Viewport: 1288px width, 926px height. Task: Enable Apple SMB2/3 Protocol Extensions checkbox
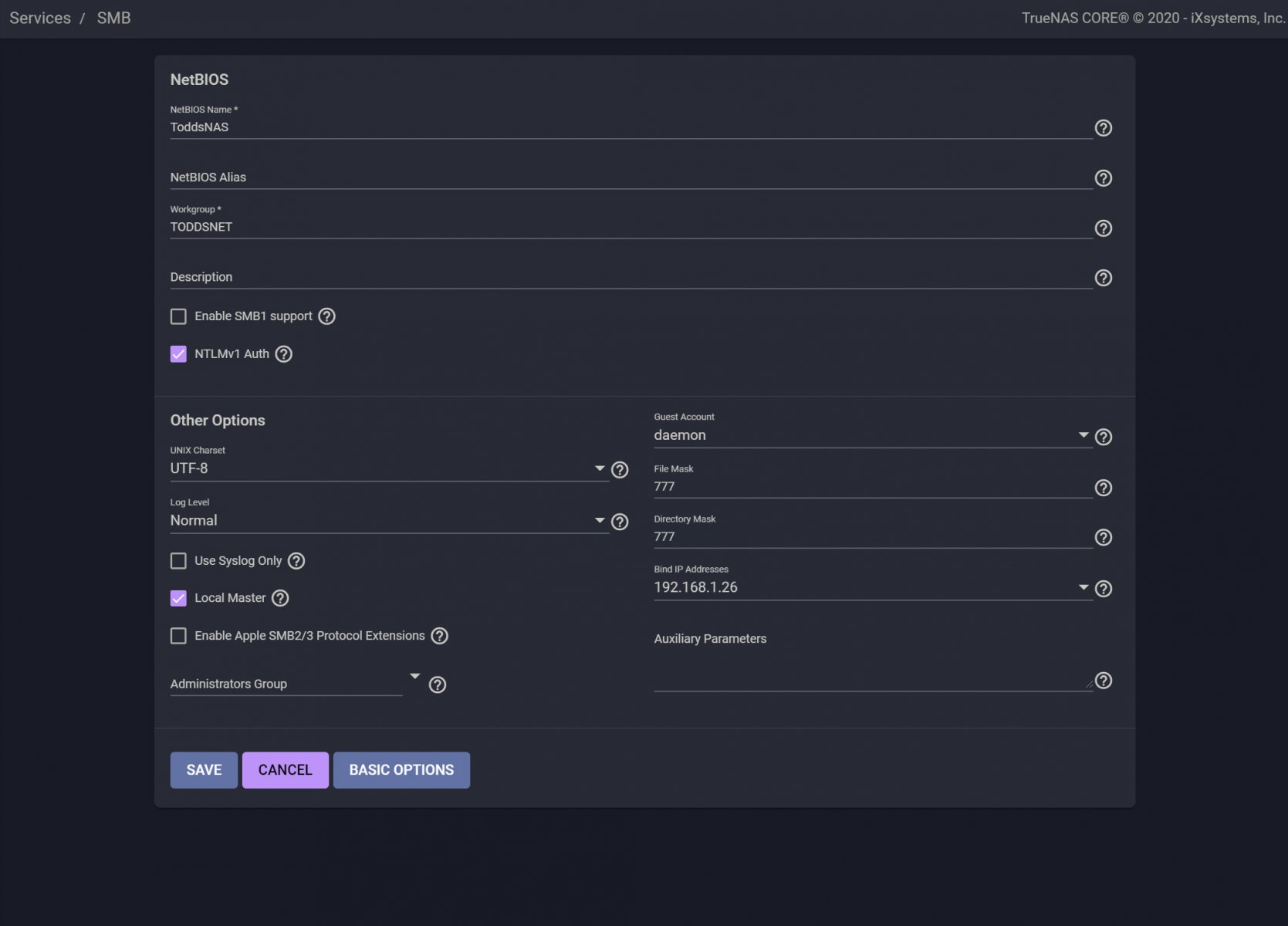(x=178, y=636)
